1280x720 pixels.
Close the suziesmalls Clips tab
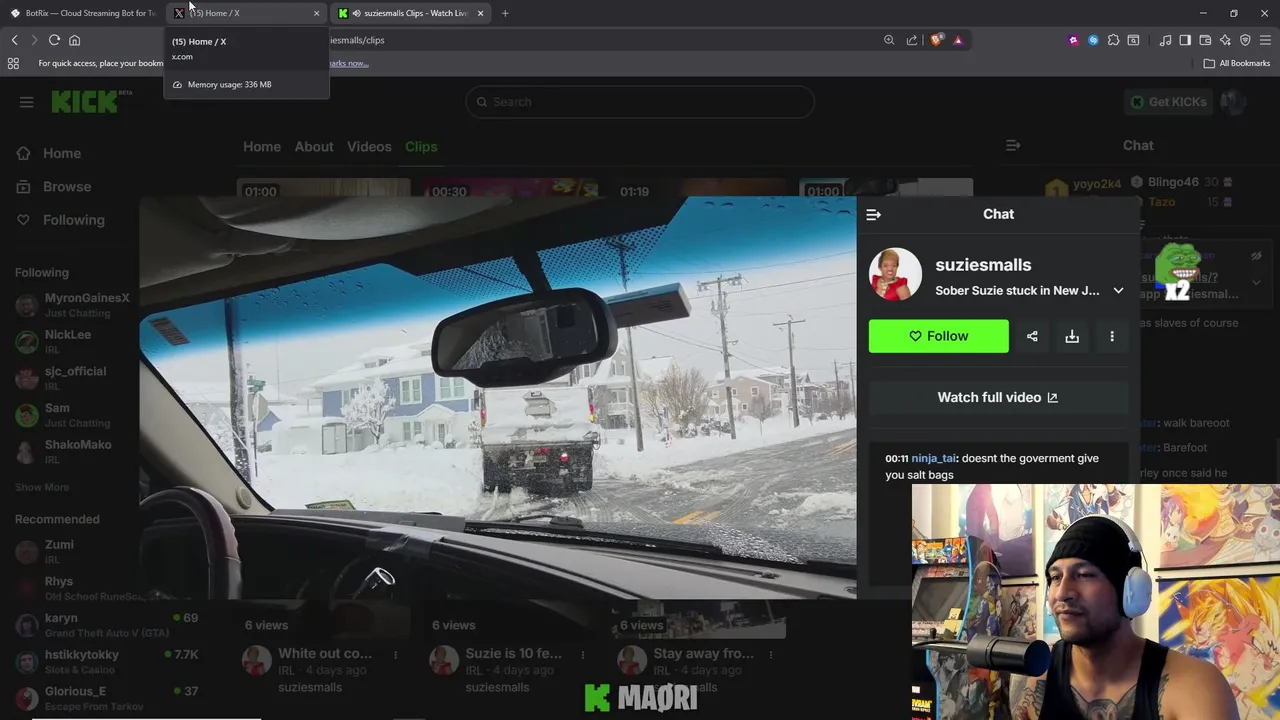tap(481, 13)
